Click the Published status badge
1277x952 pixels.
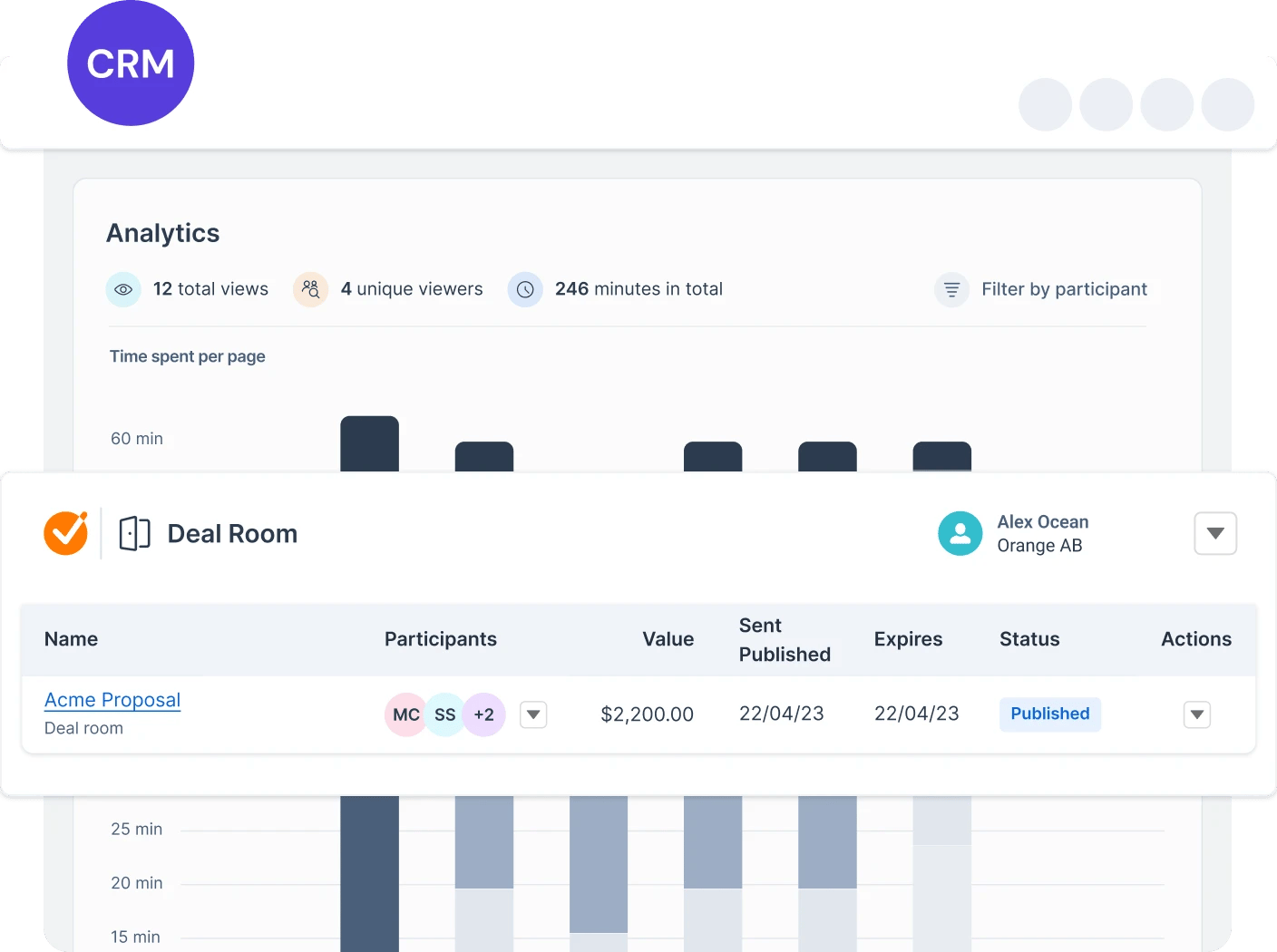1050,714
